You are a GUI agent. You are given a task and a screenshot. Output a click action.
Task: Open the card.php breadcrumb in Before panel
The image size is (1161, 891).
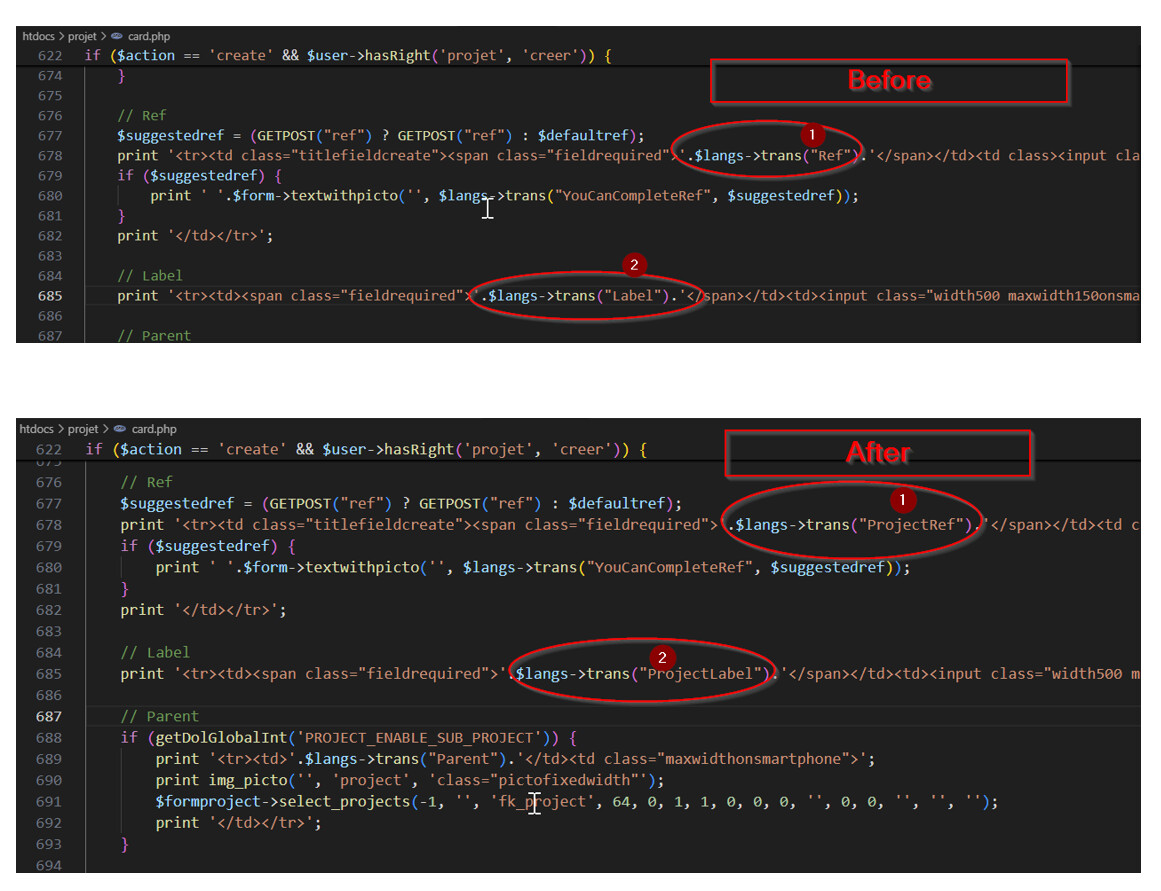point(149,36)
